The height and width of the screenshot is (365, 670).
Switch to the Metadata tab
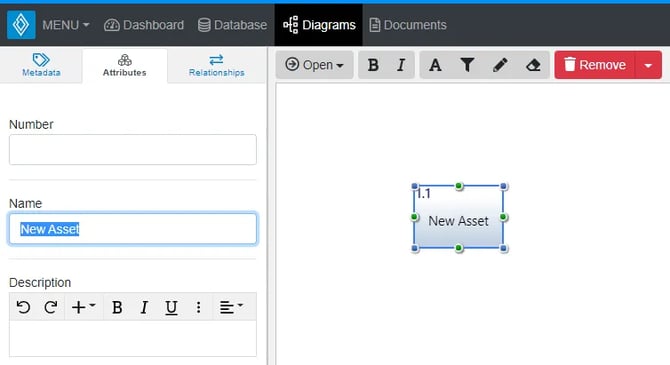[x=41, y=65]
